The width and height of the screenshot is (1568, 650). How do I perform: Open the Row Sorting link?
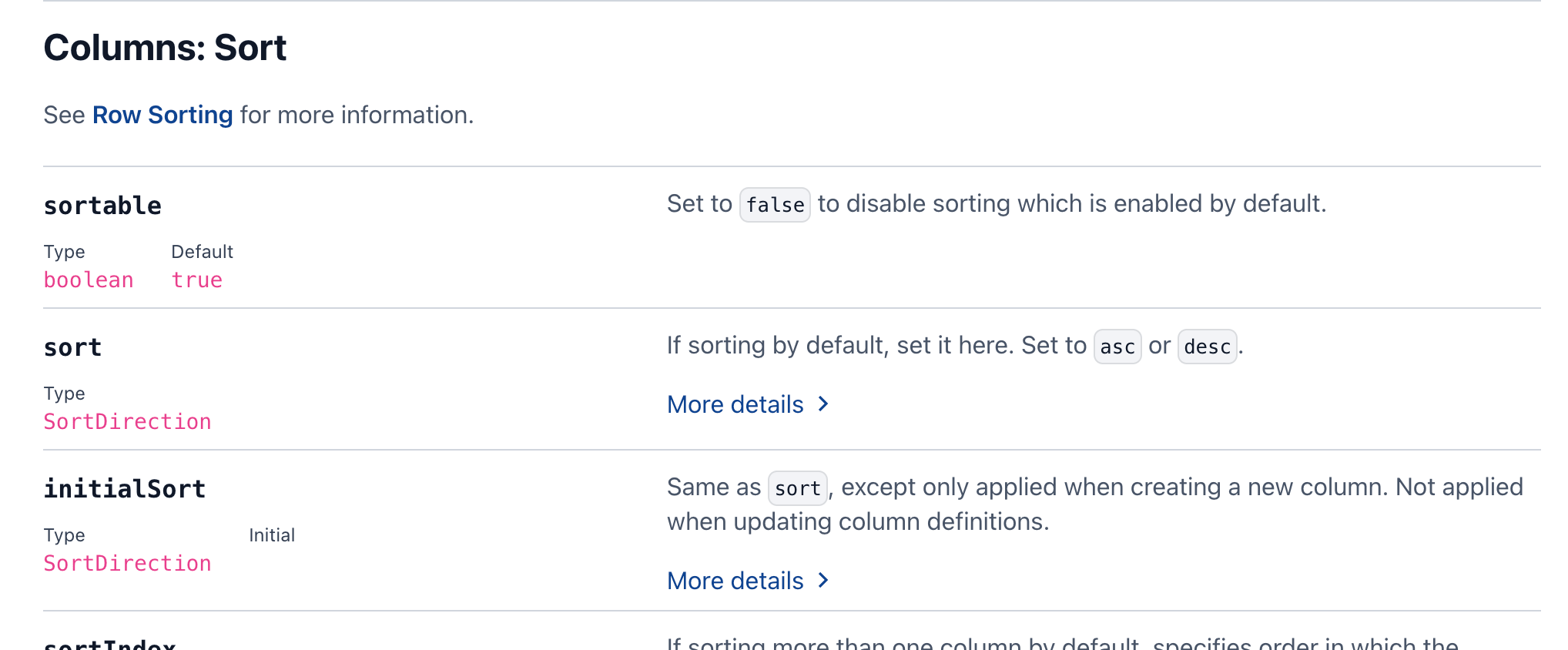162,115
